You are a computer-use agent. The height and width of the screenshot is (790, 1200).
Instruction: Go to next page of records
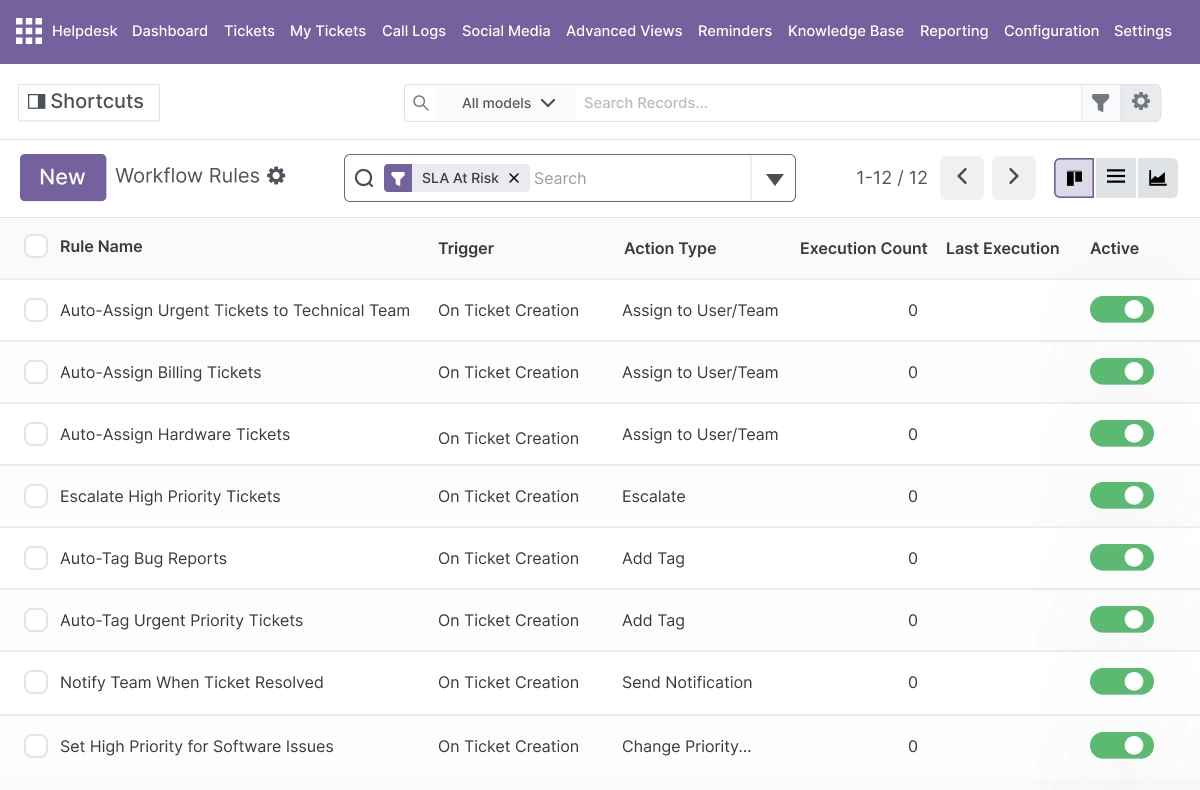(x=1014, y=177)
